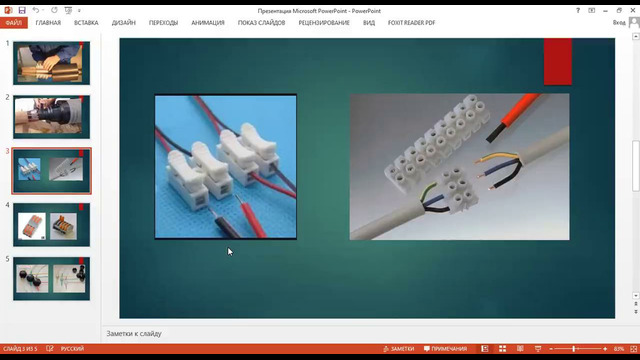Select slide 4 thumbnail

51,224
